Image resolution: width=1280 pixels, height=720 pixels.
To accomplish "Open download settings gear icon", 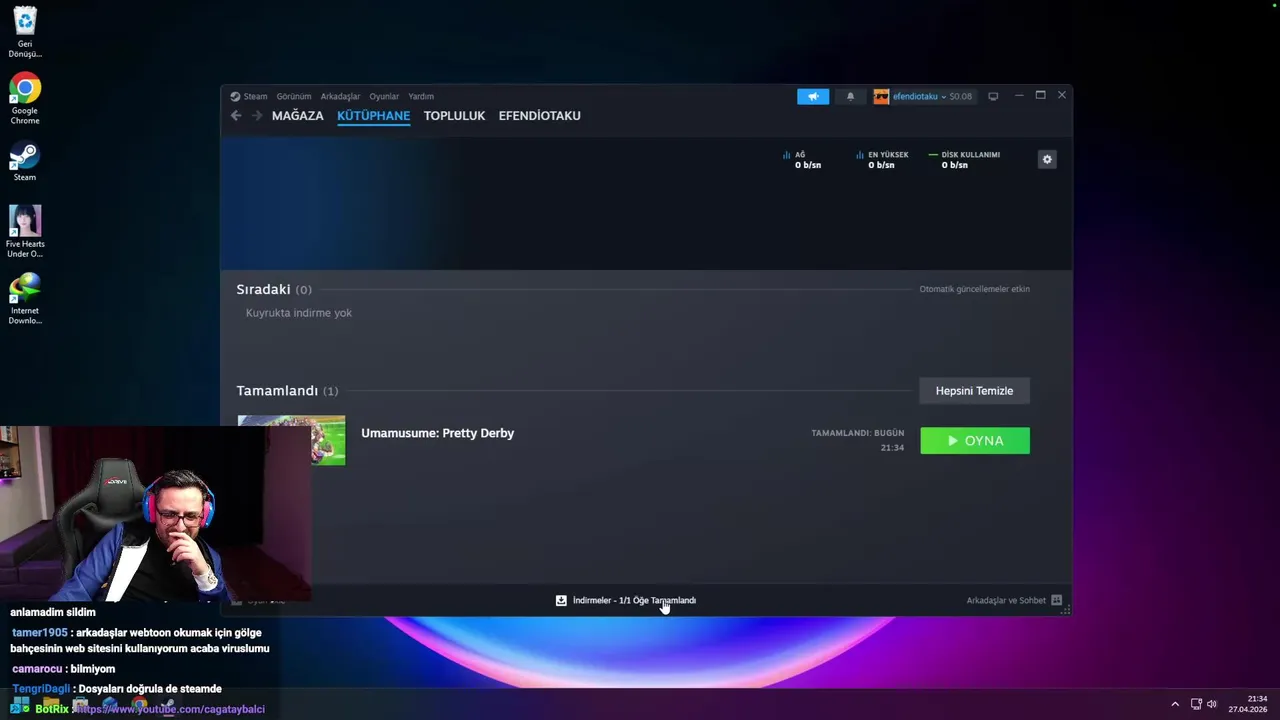I will 1047,159.
